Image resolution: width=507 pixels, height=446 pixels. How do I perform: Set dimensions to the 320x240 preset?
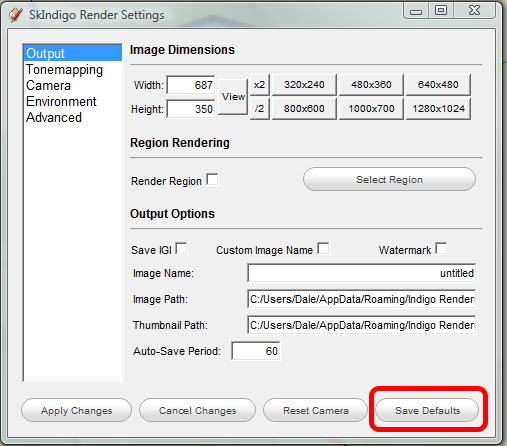click(x=304, y=85)
